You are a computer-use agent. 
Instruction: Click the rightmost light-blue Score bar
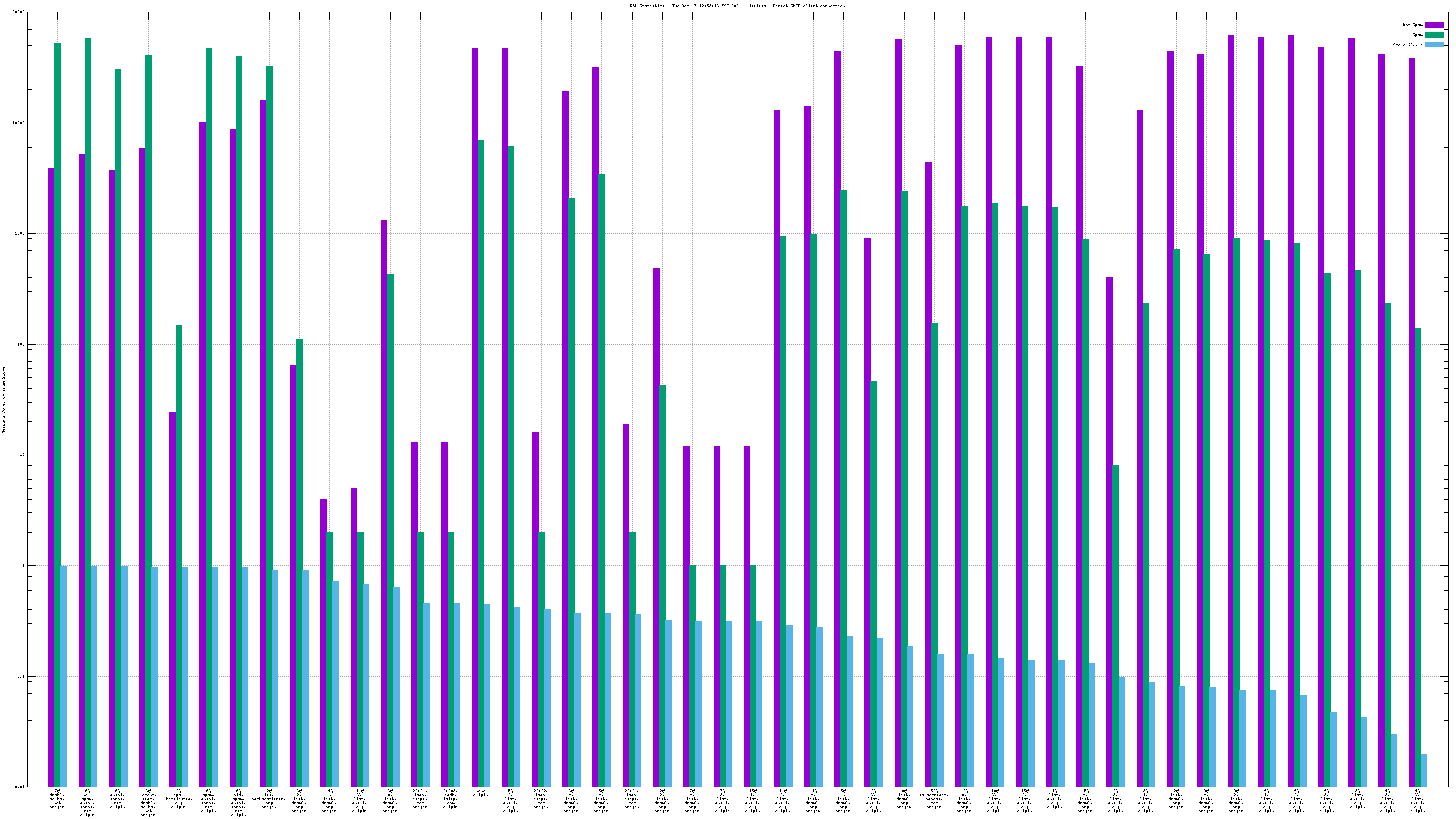[1424, 770]
